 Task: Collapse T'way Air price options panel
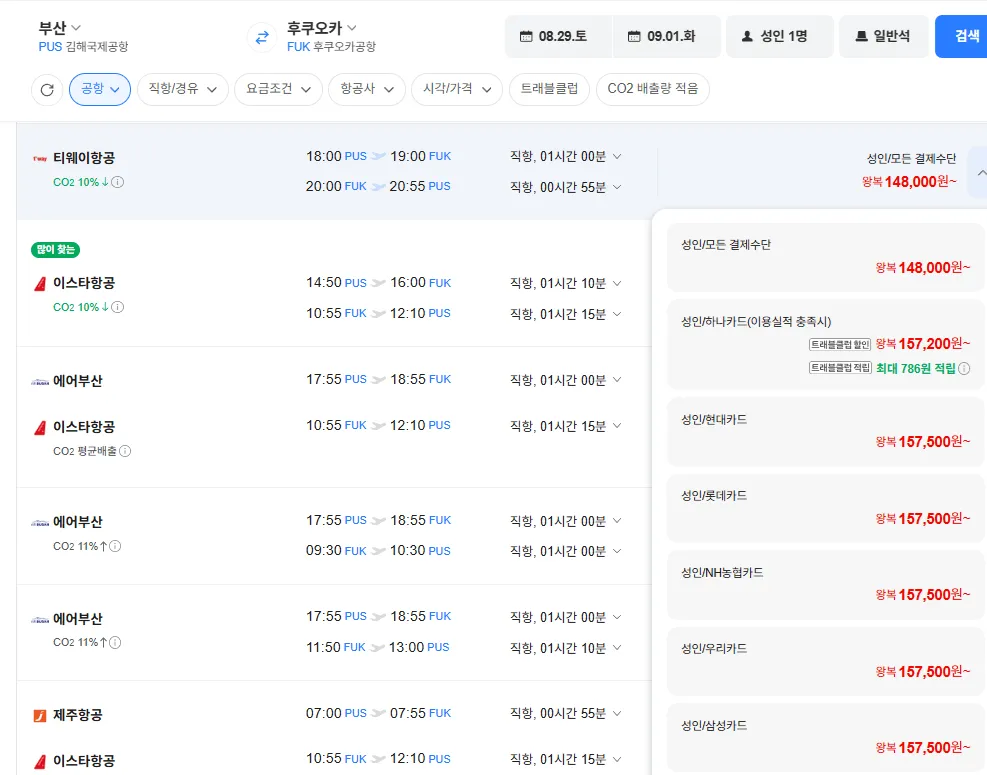click(x=981, y=173)
